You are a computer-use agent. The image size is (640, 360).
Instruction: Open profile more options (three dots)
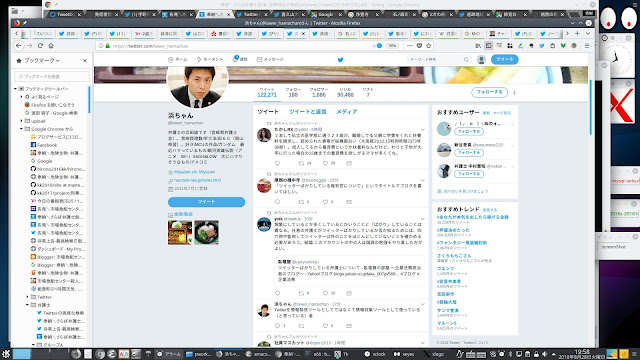pyautogui.click(x=514, y=93)
